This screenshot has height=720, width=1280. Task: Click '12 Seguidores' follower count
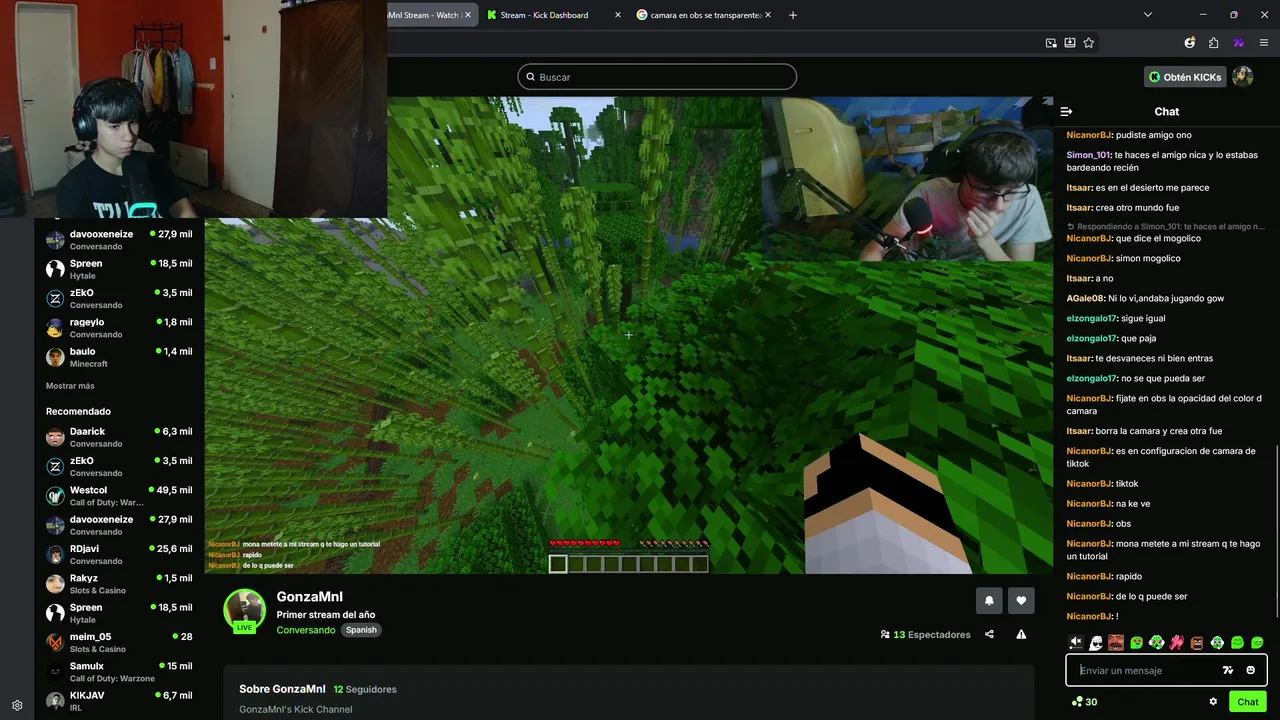pos(365,689)
